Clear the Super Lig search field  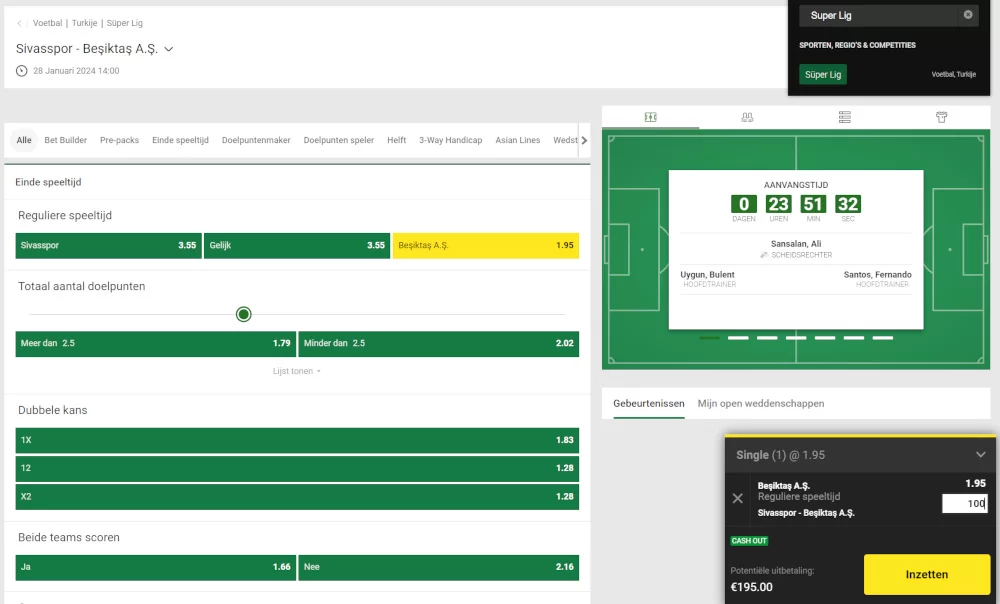coord(967,15)
